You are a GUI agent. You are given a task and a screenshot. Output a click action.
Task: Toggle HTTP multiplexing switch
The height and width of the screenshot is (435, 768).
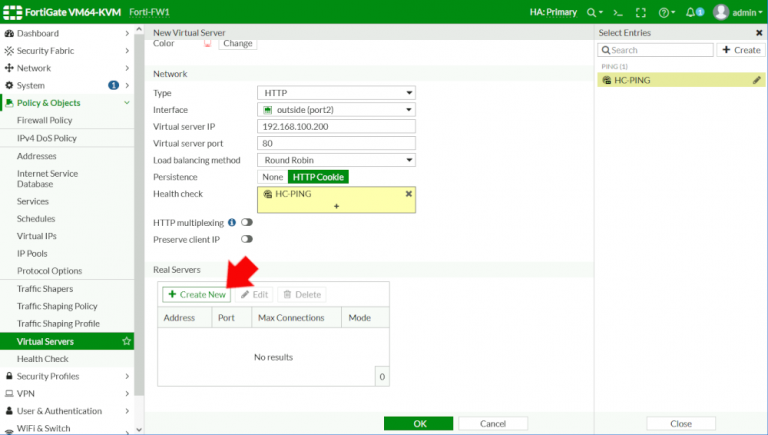tap(246, 222)
